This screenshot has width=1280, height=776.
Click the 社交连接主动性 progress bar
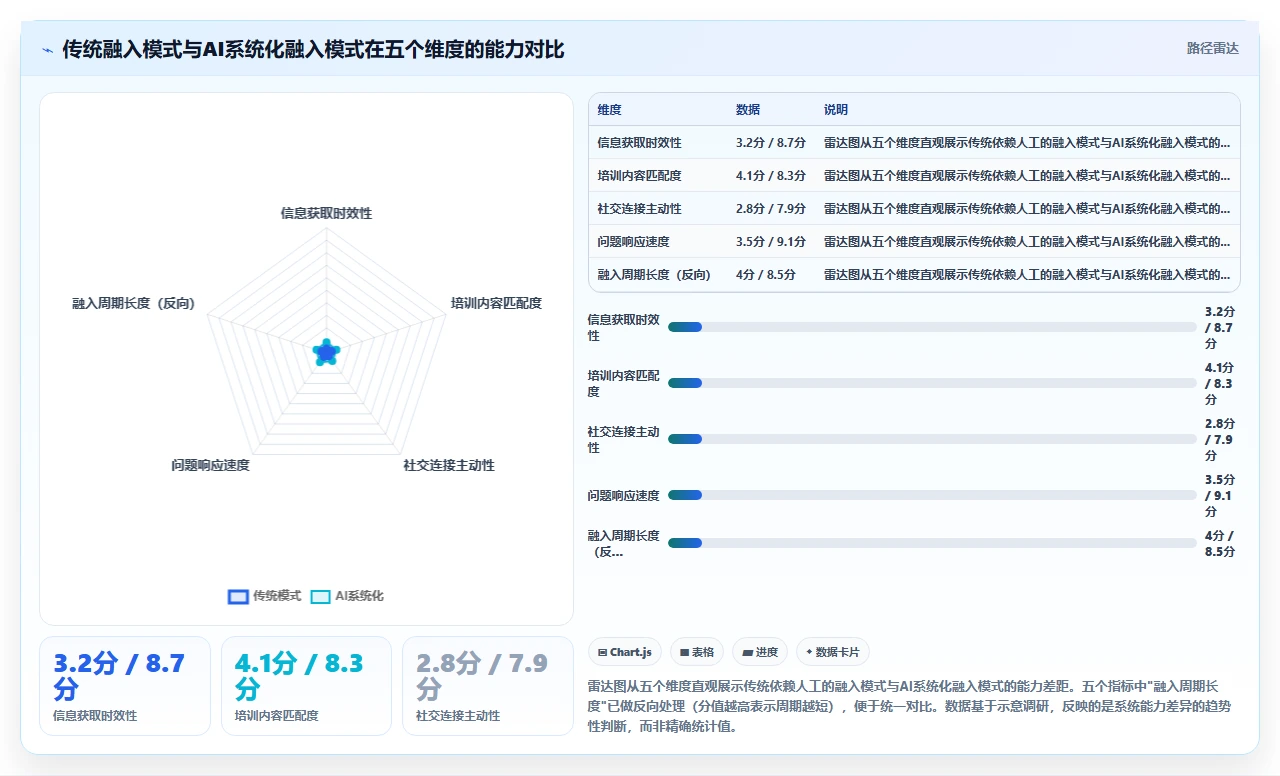click(x=932, y=439)
